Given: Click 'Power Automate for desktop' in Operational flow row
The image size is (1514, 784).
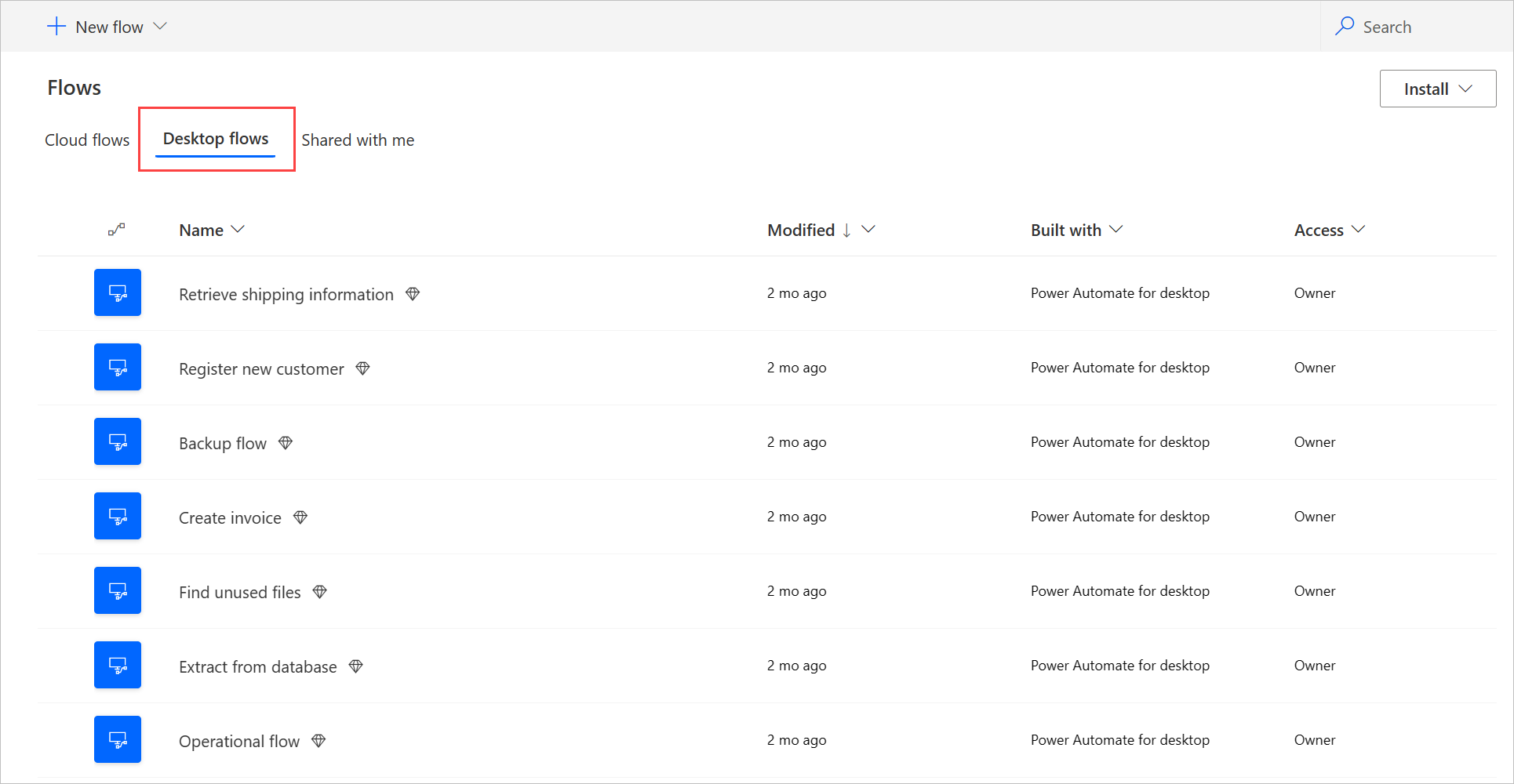Looking at the screenshot, I should tap(1120, 739).
